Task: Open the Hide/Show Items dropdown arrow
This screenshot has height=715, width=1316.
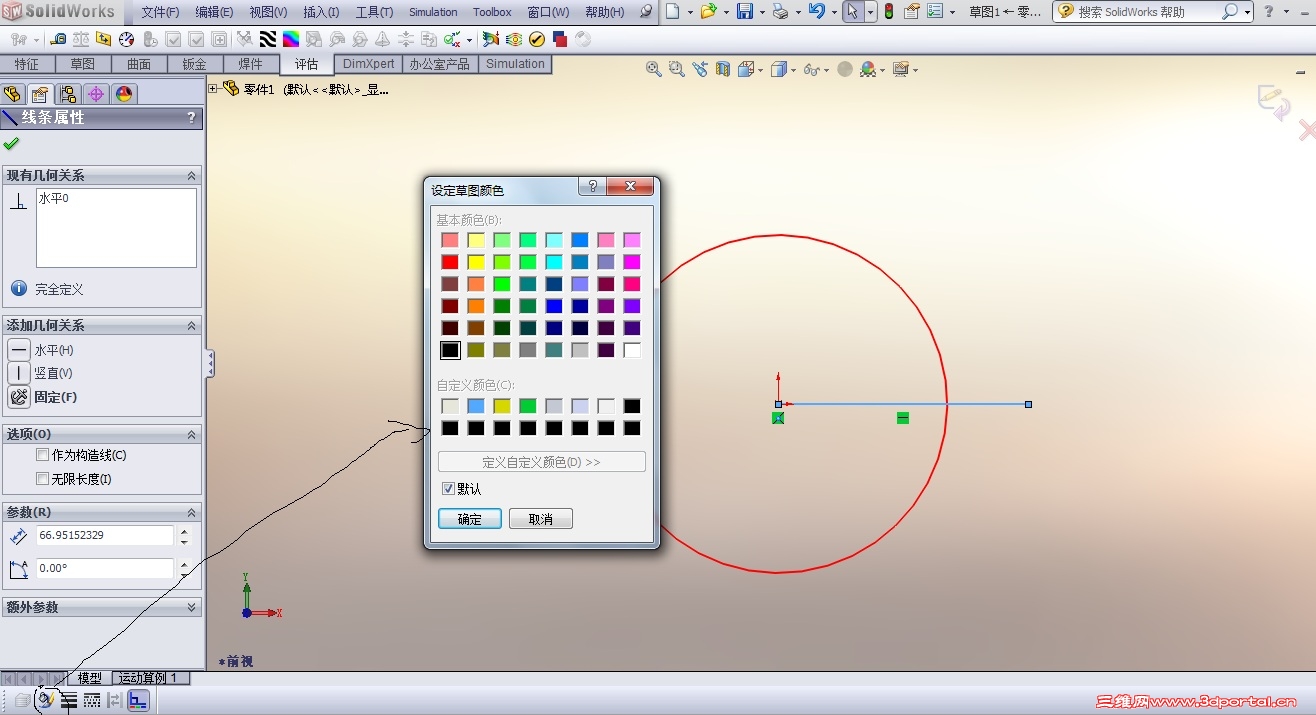Action: 827,70
